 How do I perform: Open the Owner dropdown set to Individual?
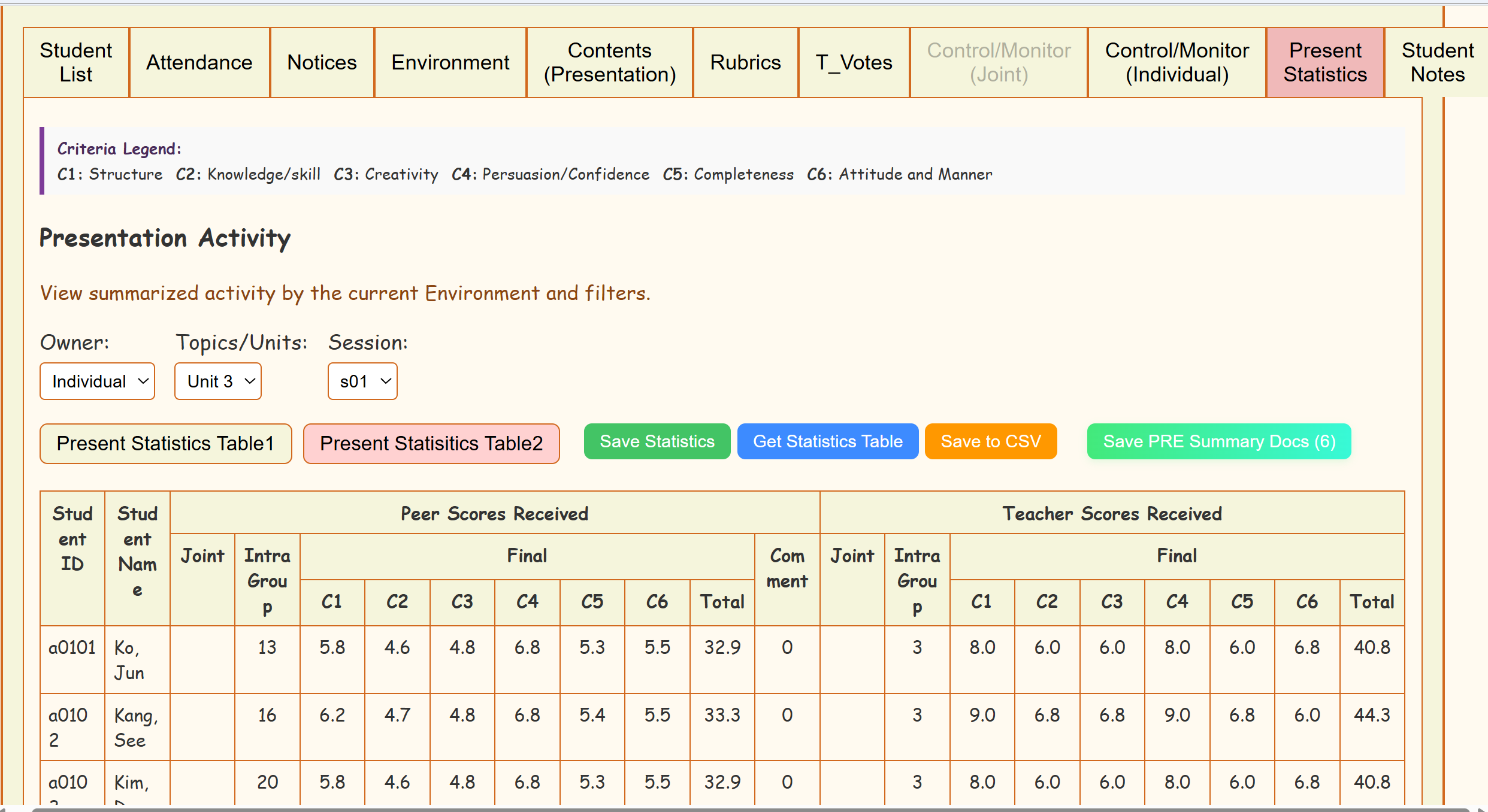point(97,381)
